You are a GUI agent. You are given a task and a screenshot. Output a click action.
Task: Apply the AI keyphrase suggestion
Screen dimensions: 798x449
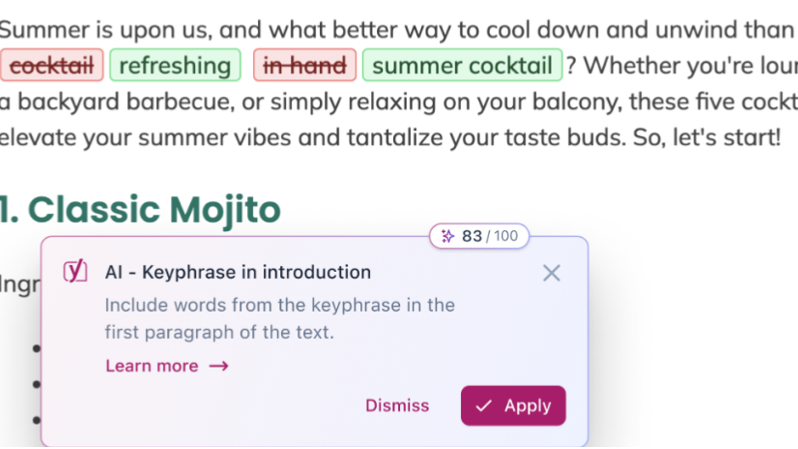pyautogui.click(x=513, y=406)
